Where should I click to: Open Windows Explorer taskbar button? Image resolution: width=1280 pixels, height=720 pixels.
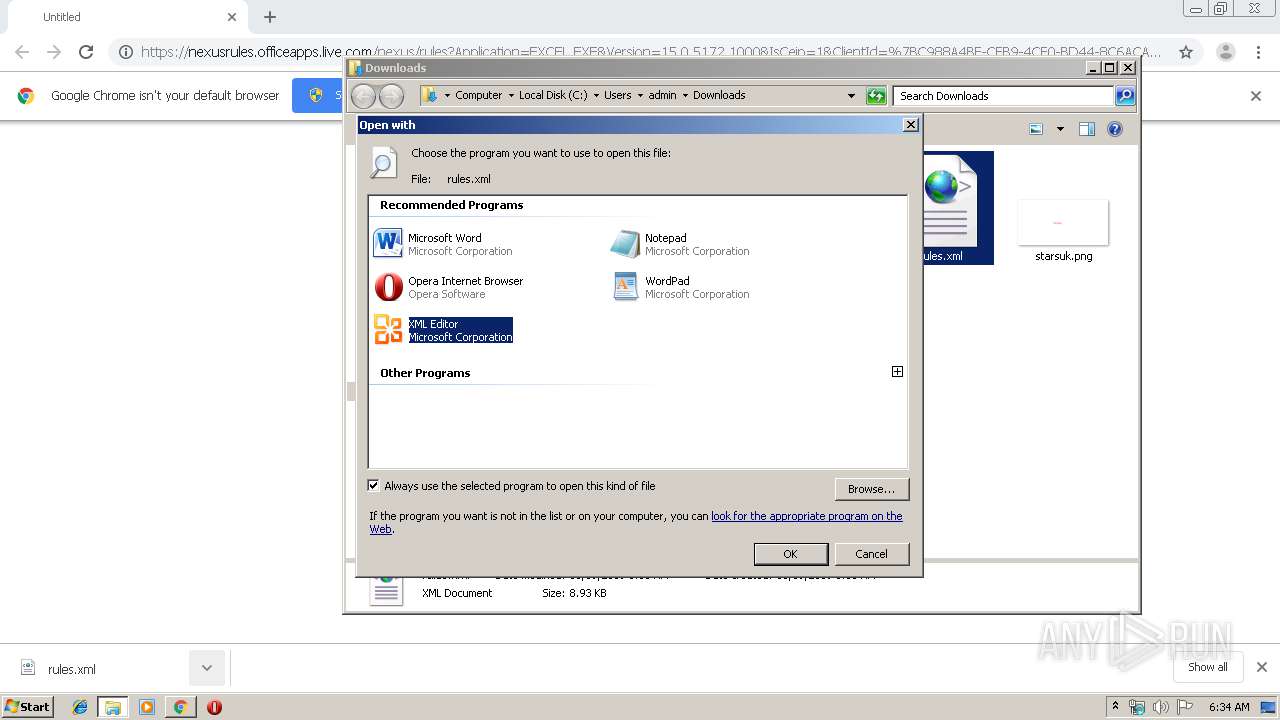113,707
